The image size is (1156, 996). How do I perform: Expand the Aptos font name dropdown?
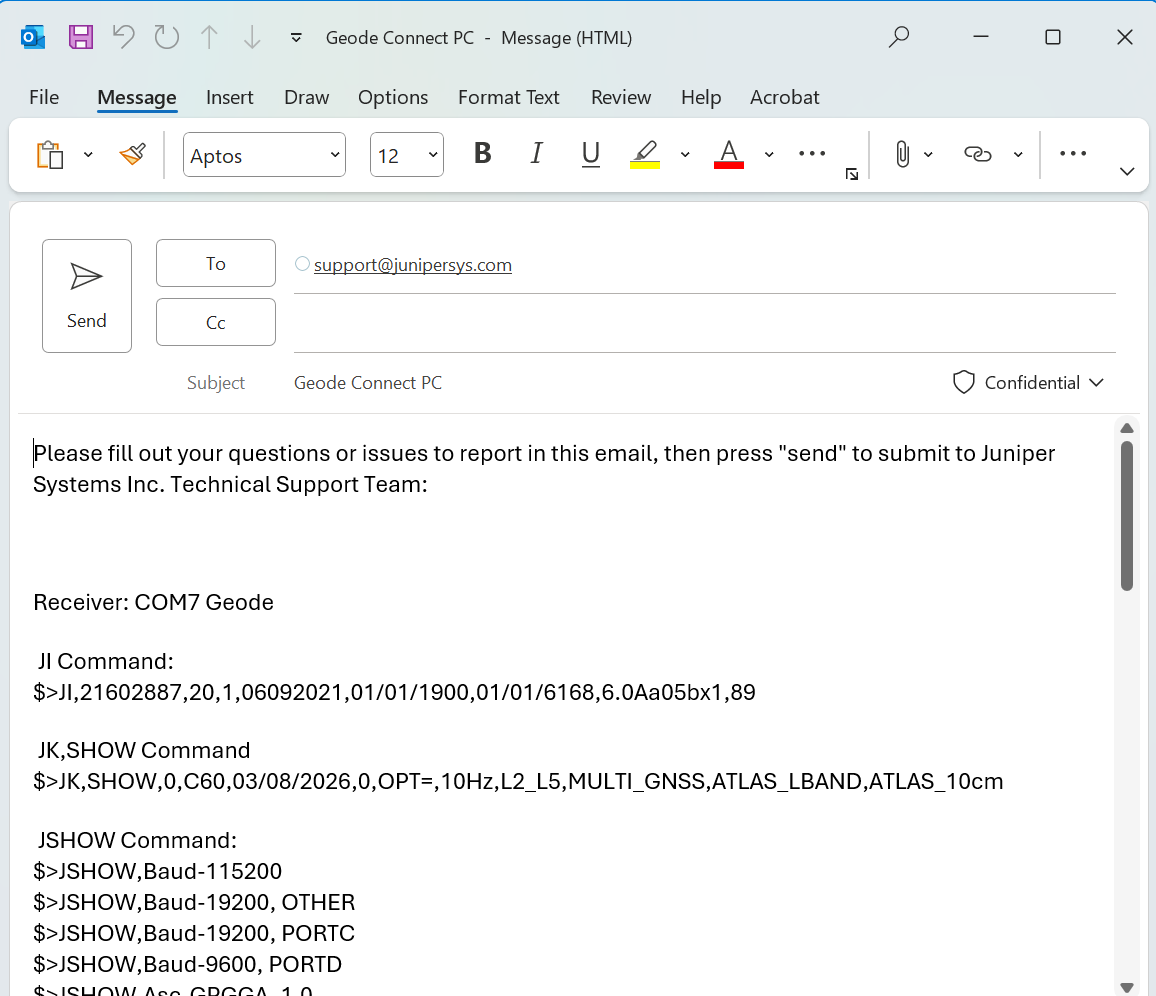click(x=335, y=155)
